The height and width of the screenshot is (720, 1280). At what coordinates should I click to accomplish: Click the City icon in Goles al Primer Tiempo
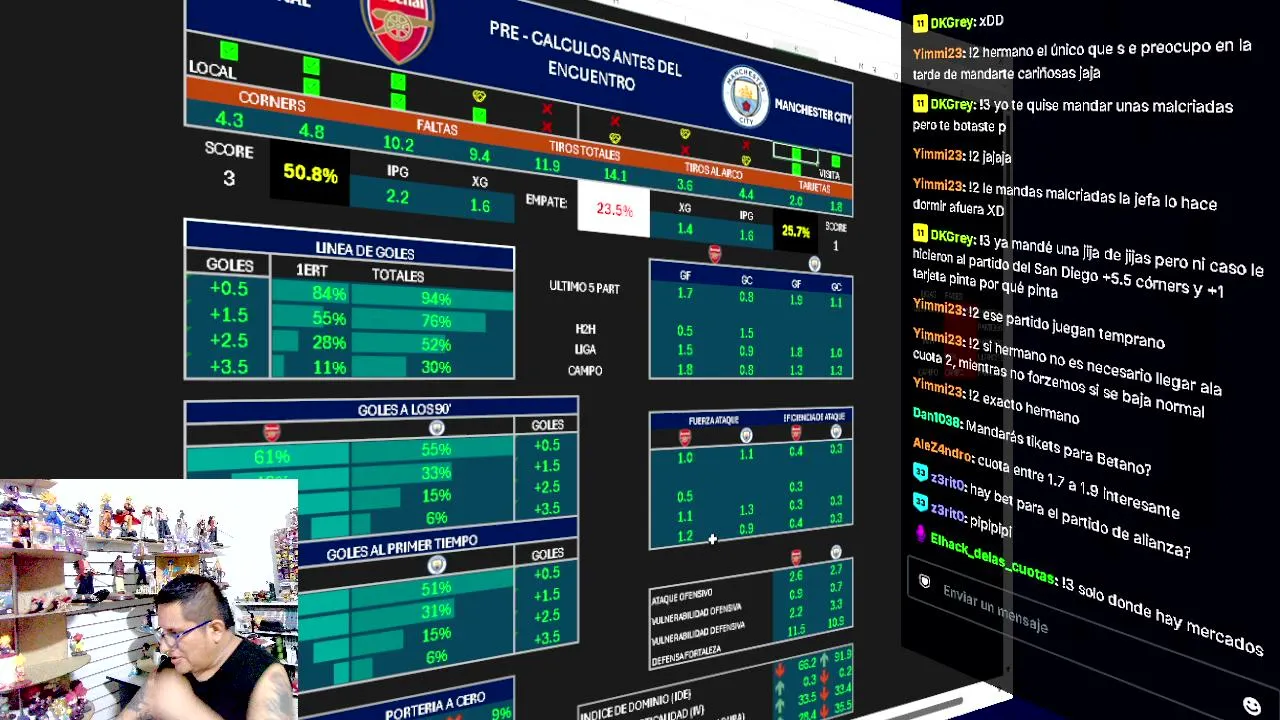click(x=437, y=566)
